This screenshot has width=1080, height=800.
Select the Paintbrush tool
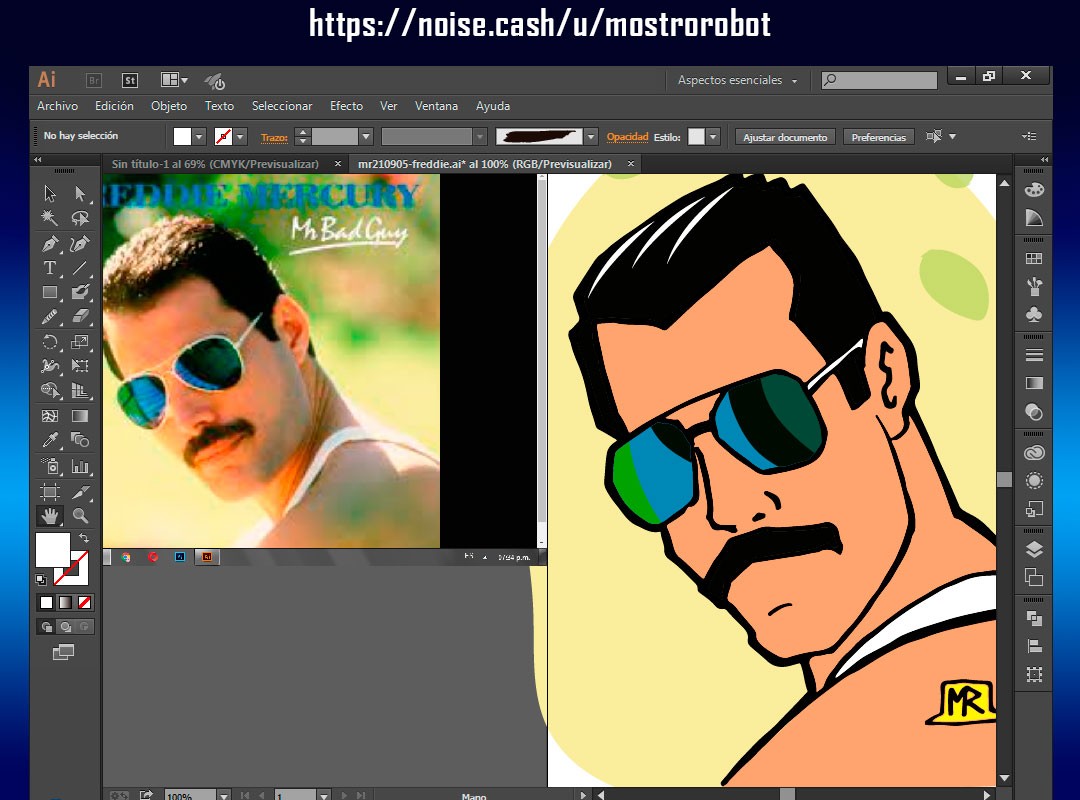click(80, 292)
